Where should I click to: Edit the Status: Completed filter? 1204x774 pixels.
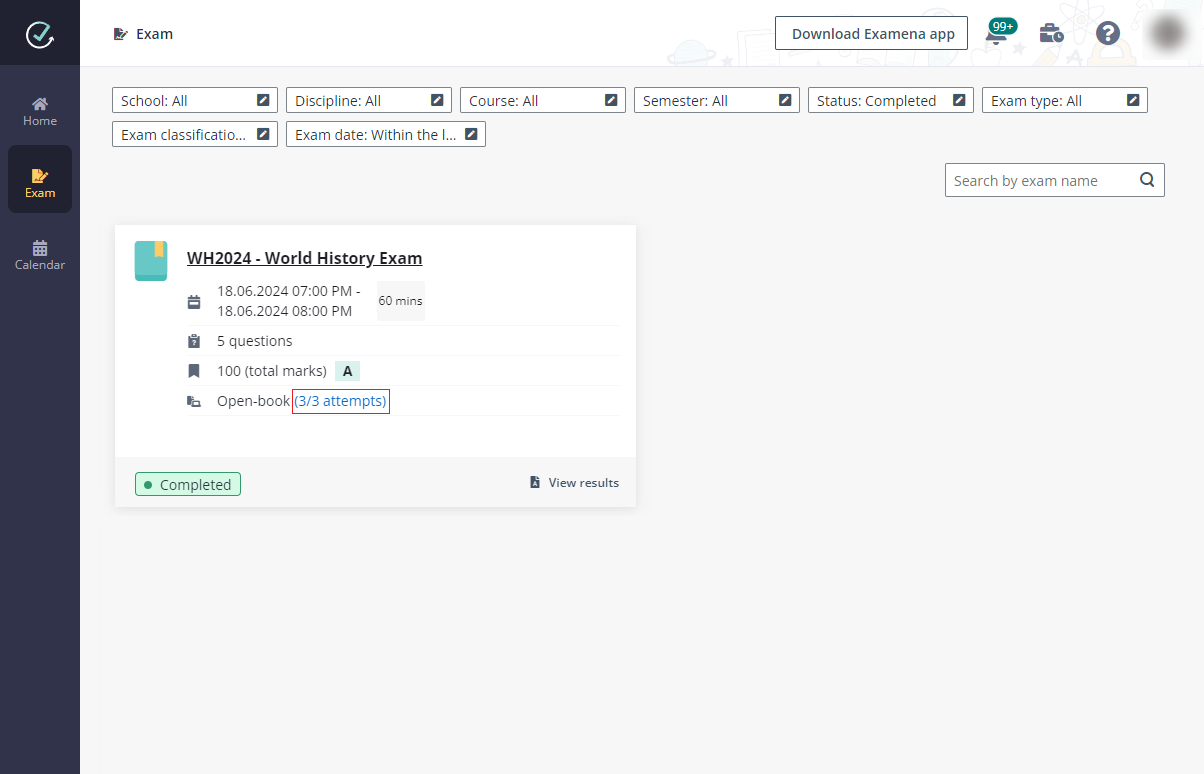click(x=959, y=100)
